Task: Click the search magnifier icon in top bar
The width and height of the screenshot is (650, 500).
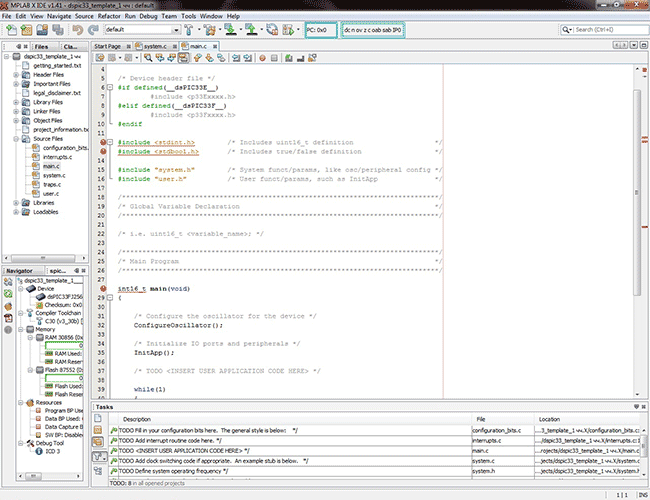Action: click(566, 30)
